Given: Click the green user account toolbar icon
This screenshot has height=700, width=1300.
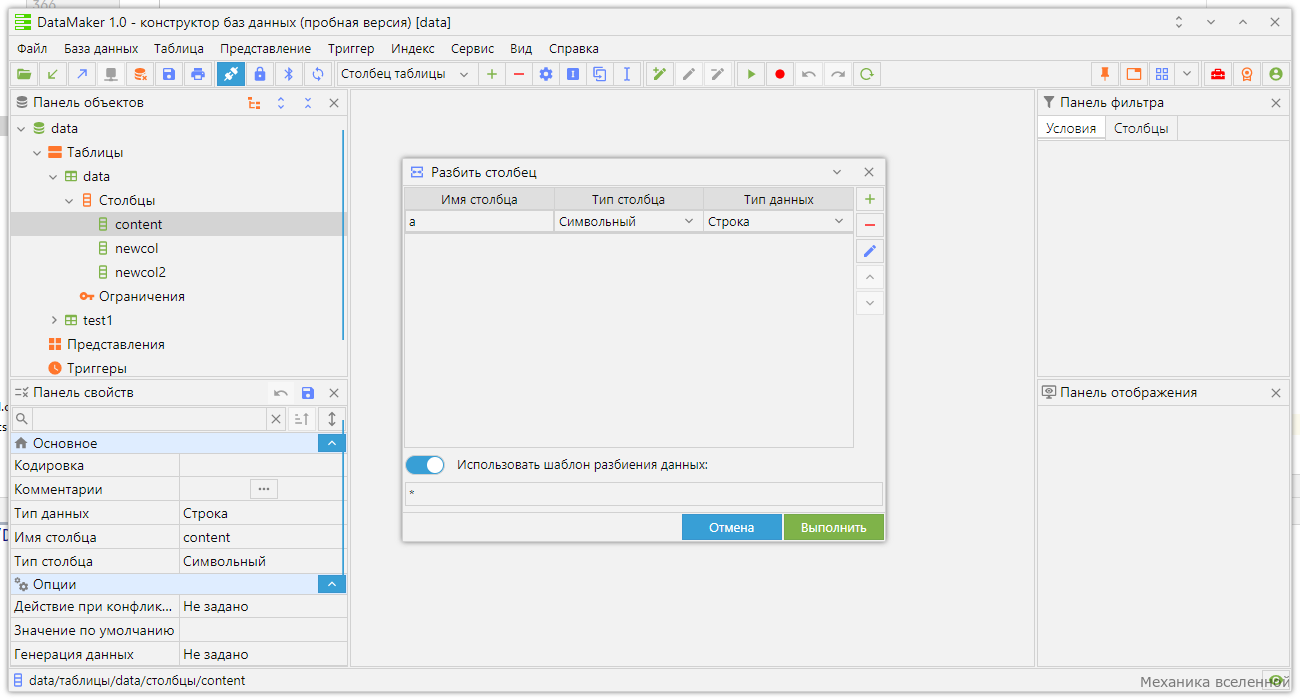Looking at the screenshot, I should (1275, 74).
